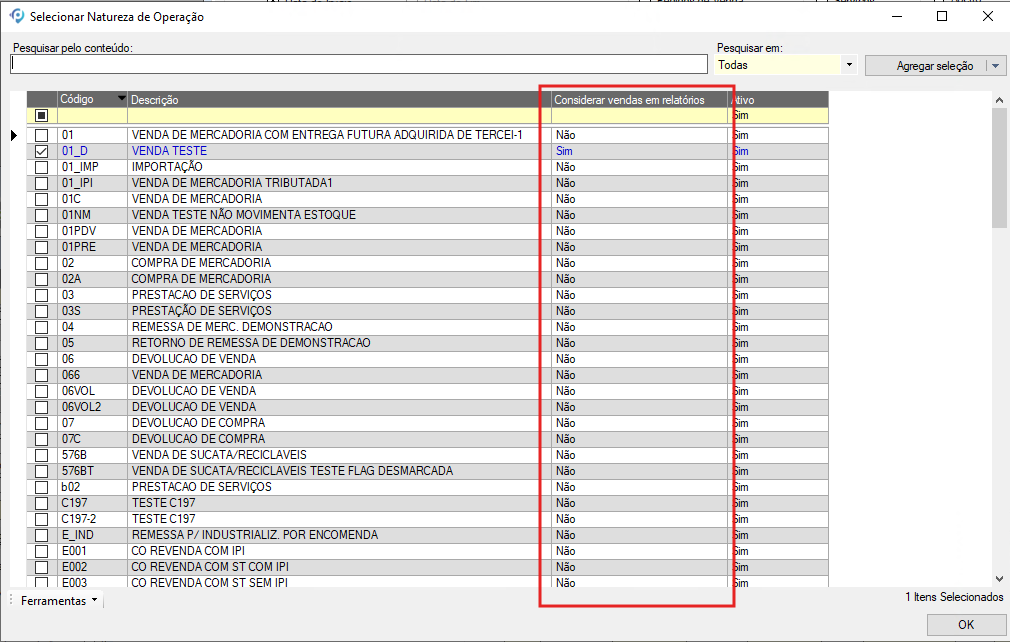Click the app logo icon in title bar

click(16, 17)
